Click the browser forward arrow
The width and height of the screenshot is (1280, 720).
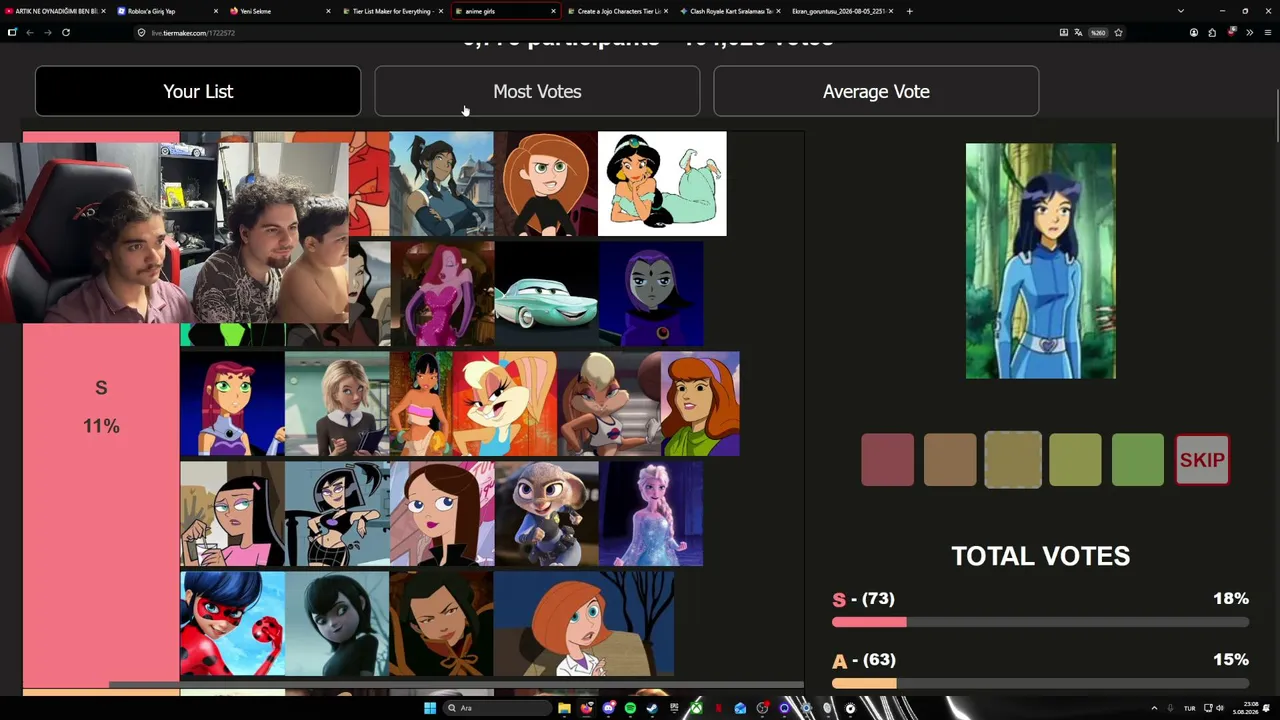click(x=47, y=32)
